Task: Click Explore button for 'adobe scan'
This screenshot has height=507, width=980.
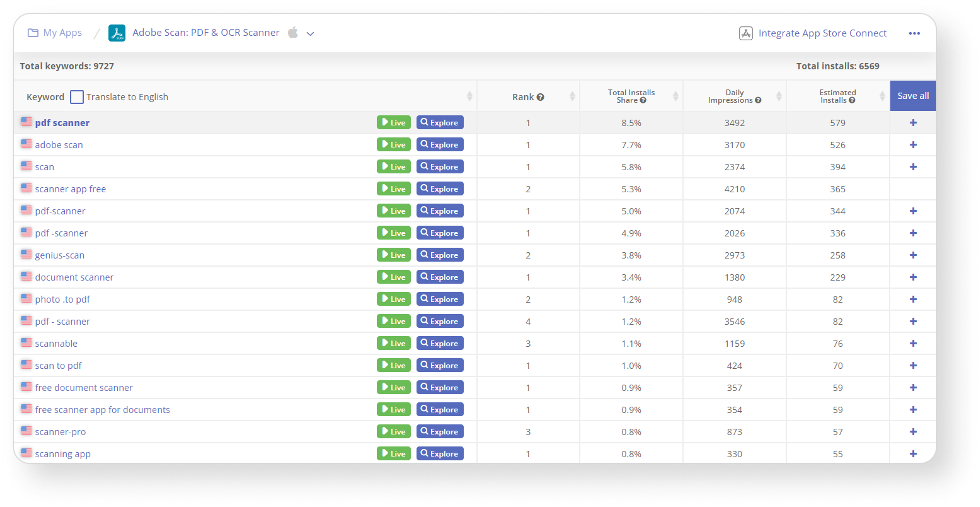Action: (440, 144)
